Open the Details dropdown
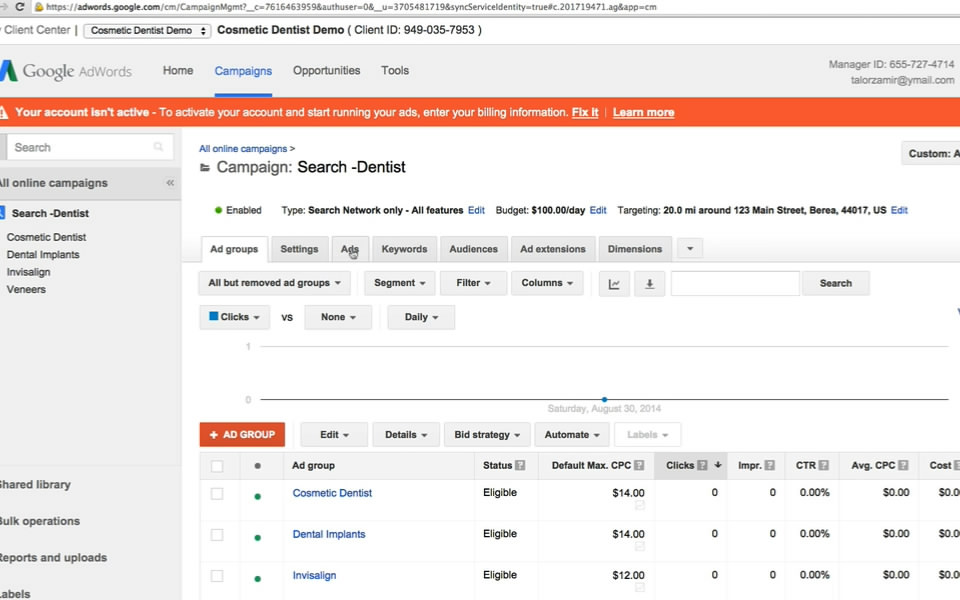 (406, 435)
